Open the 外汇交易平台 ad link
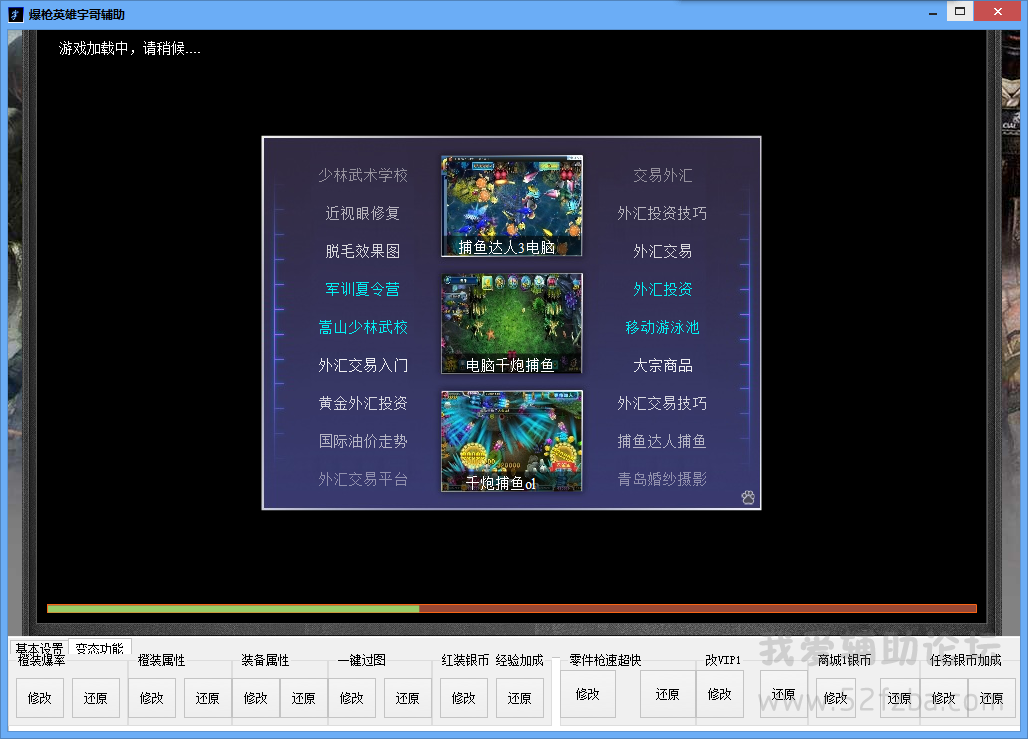 363,479
